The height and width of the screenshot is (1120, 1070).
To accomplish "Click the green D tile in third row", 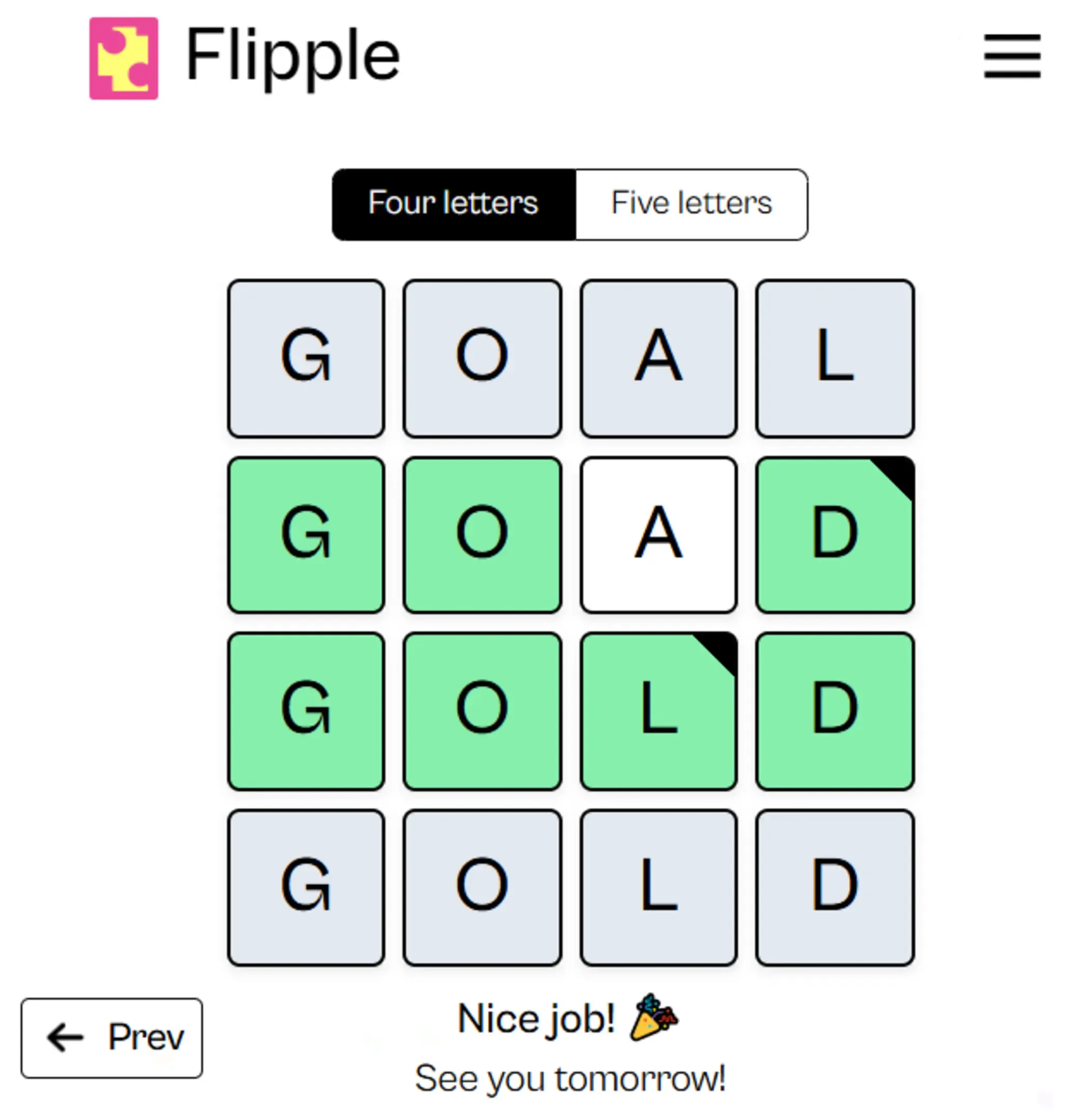I will pos(835,711).
